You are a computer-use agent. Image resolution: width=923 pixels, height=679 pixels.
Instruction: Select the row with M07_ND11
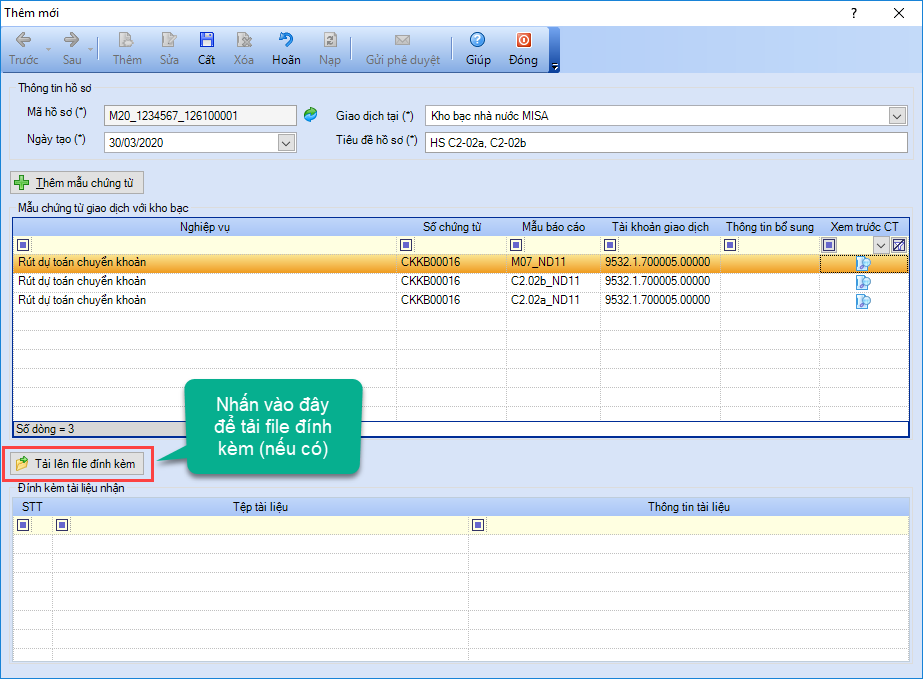tap(460, 263)
